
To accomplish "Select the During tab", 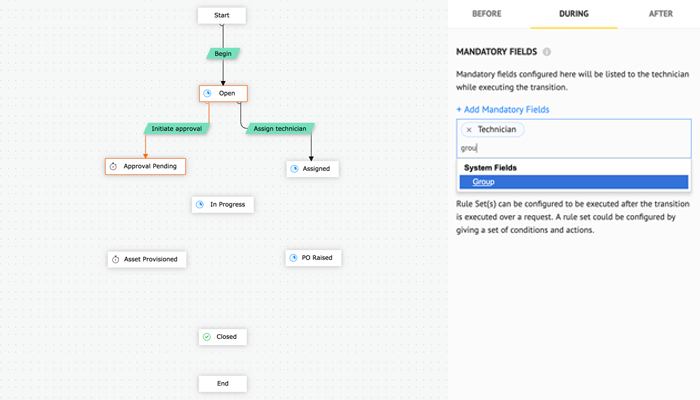I will [574, 14].
